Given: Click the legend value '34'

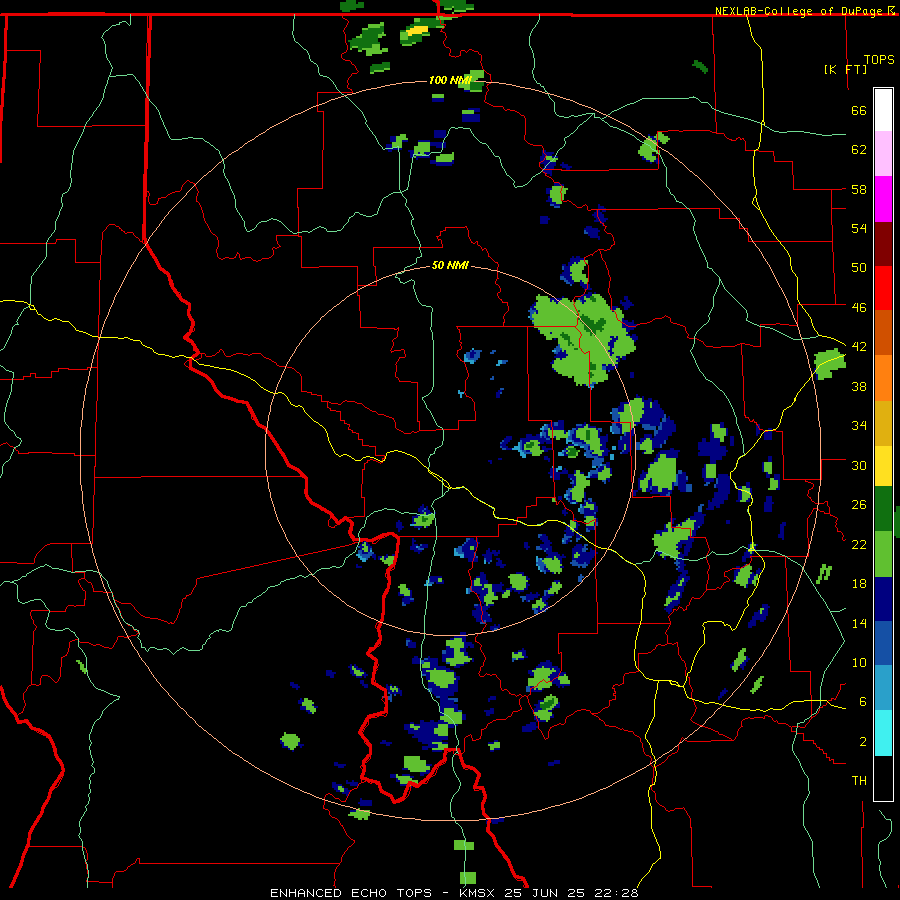Looking at the screenshot, I should click(859, 425).
